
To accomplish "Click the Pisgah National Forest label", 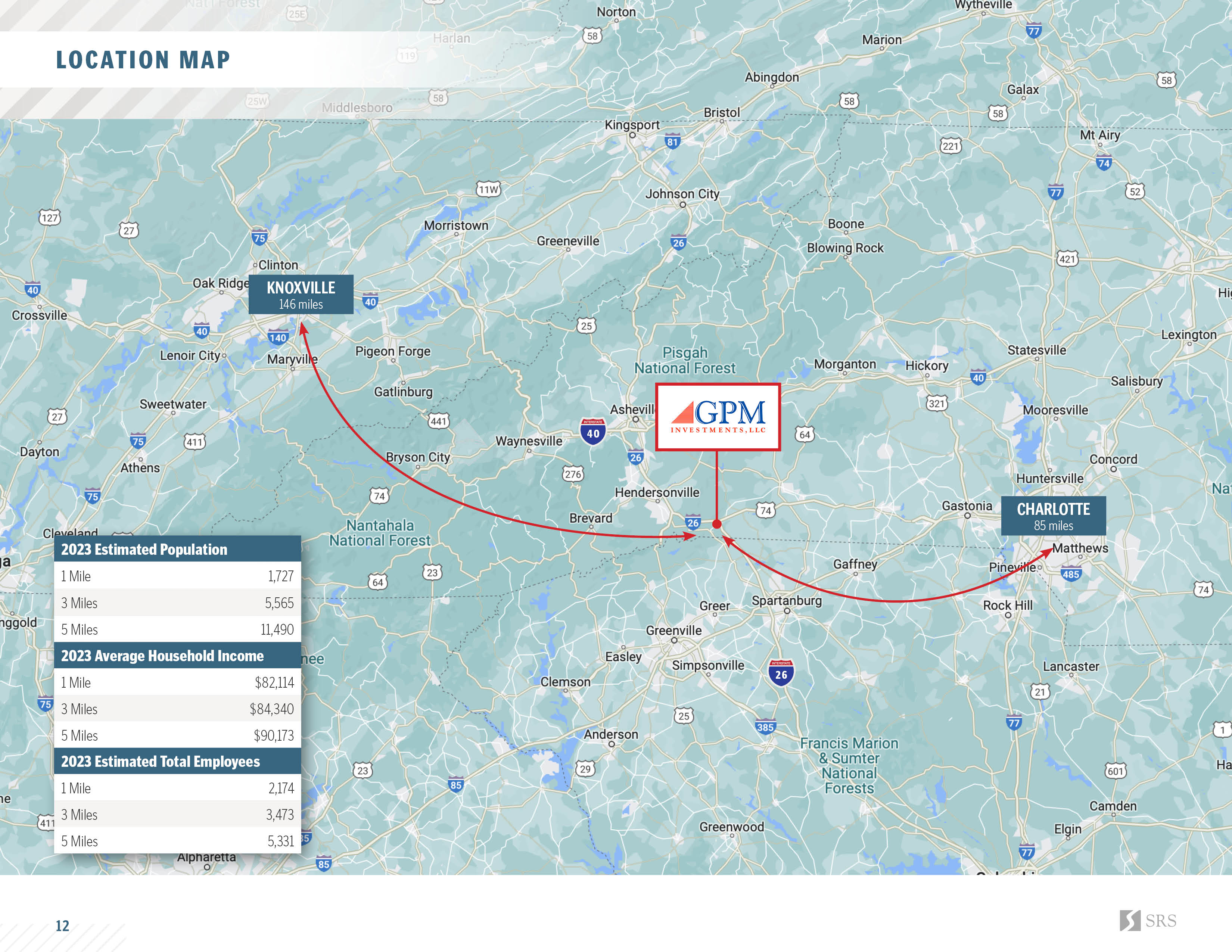I will pyautogui.click(x=685, y=360).
